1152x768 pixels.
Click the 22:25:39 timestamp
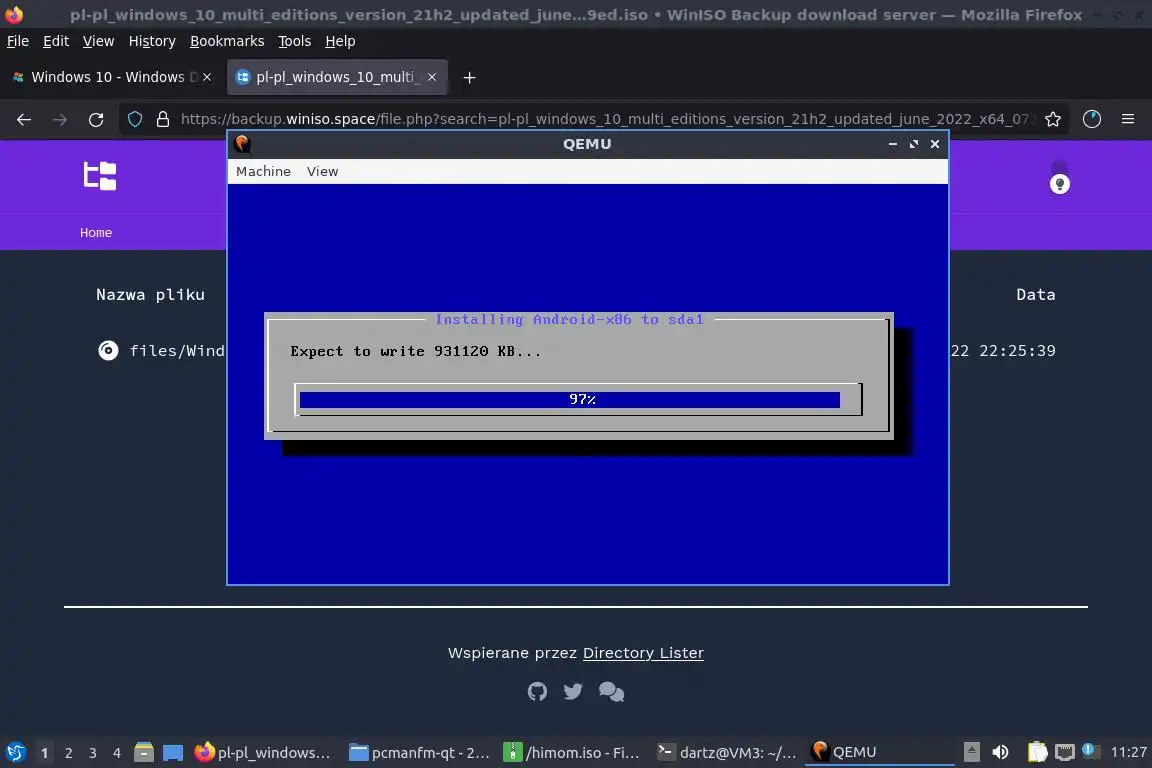1017,351
